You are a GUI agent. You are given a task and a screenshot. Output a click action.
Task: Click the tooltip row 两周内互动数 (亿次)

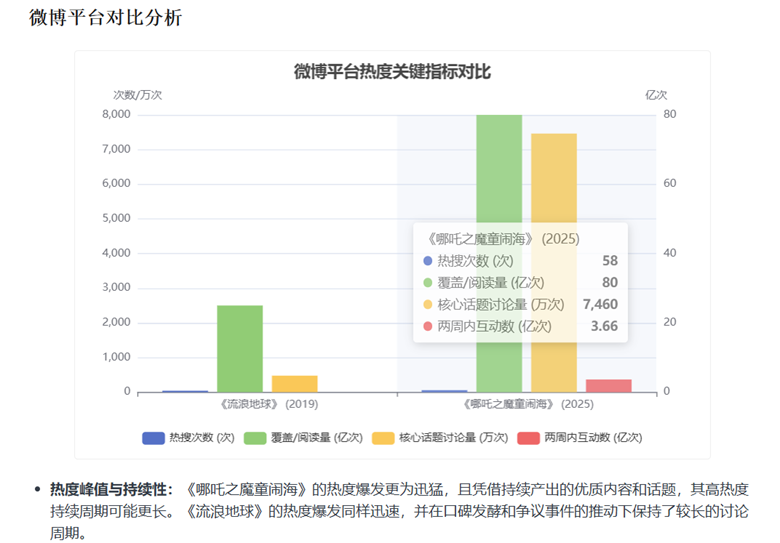click(520, 326)
